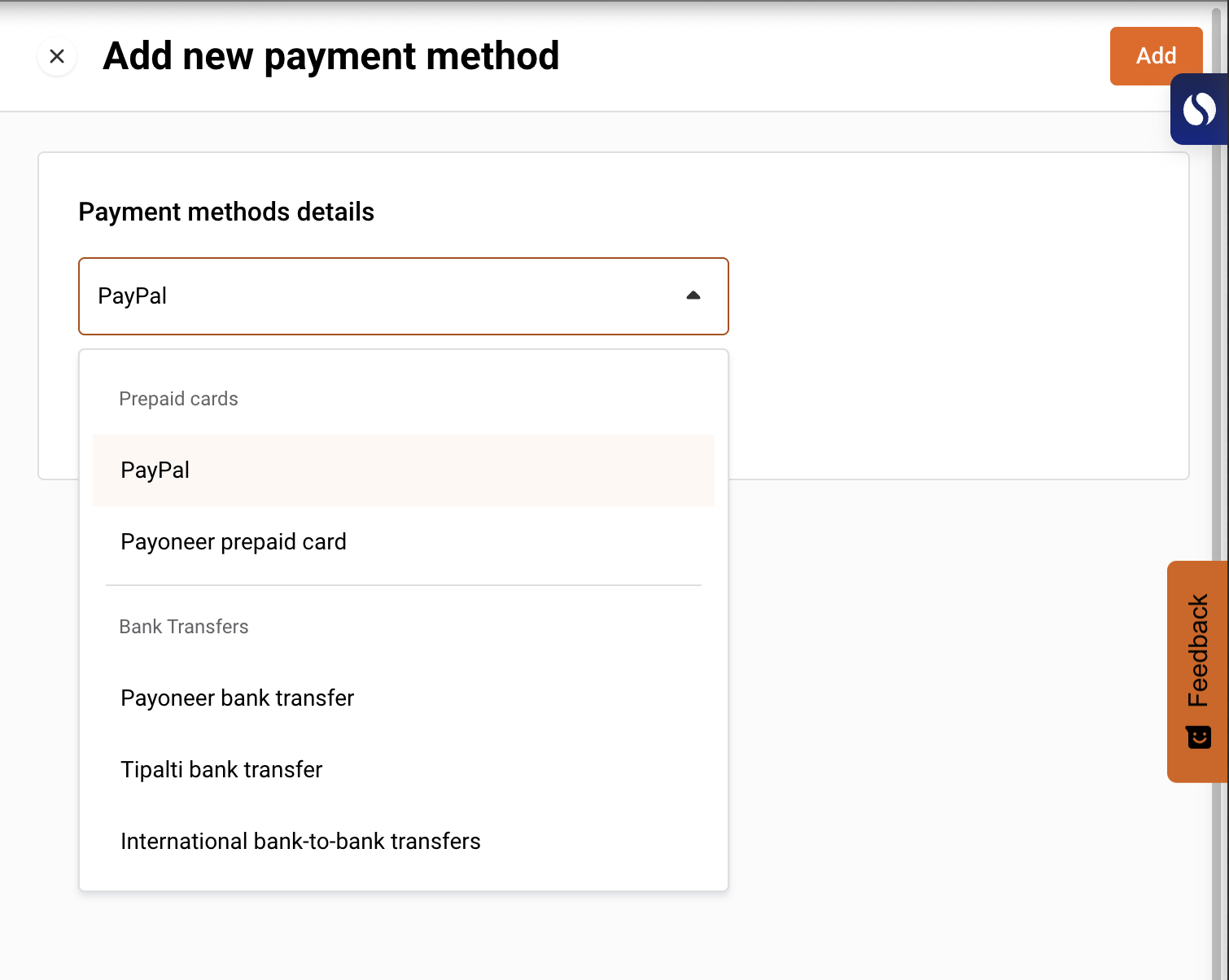Close the Add new payment method dialog
Viewport: 1229px width, 980px height.
[57, 56]
